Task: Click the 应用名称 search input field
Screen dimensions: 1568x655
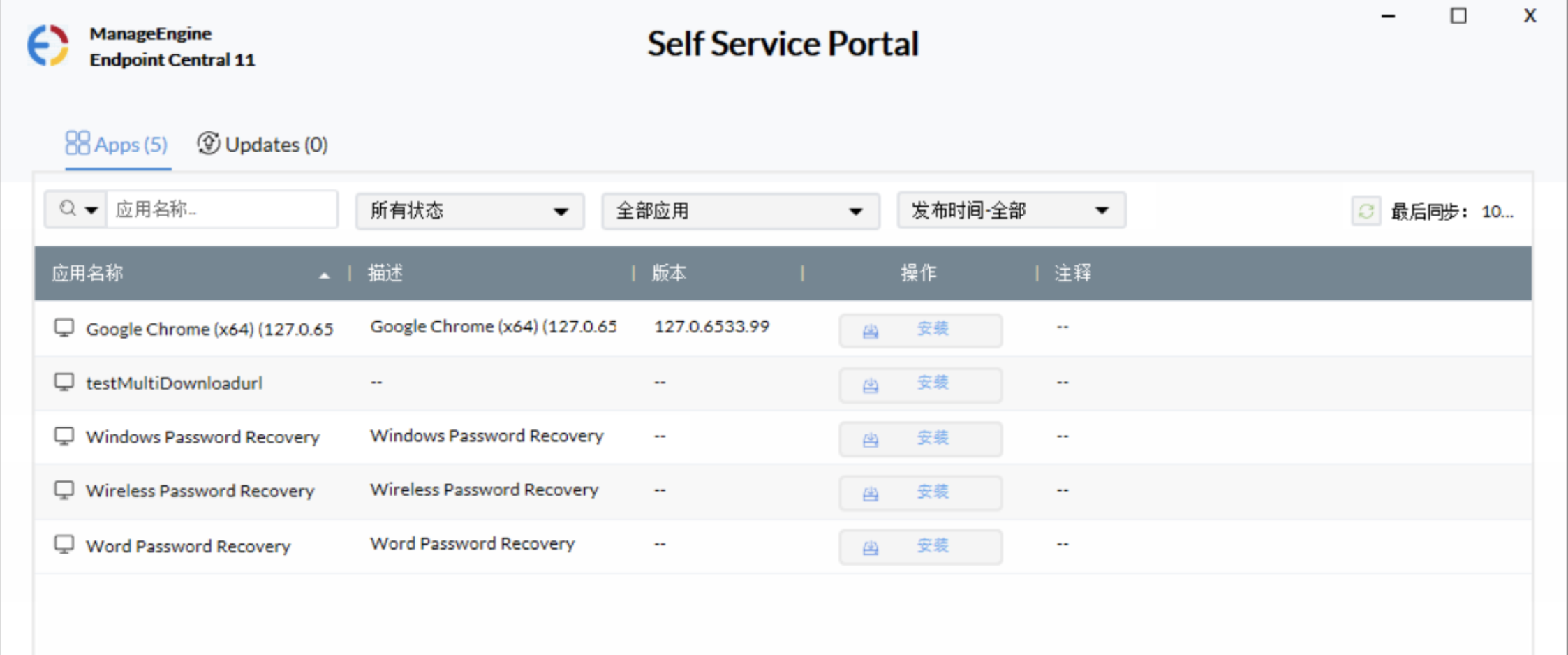Action: pyautogui.click(x=222, y=209)
